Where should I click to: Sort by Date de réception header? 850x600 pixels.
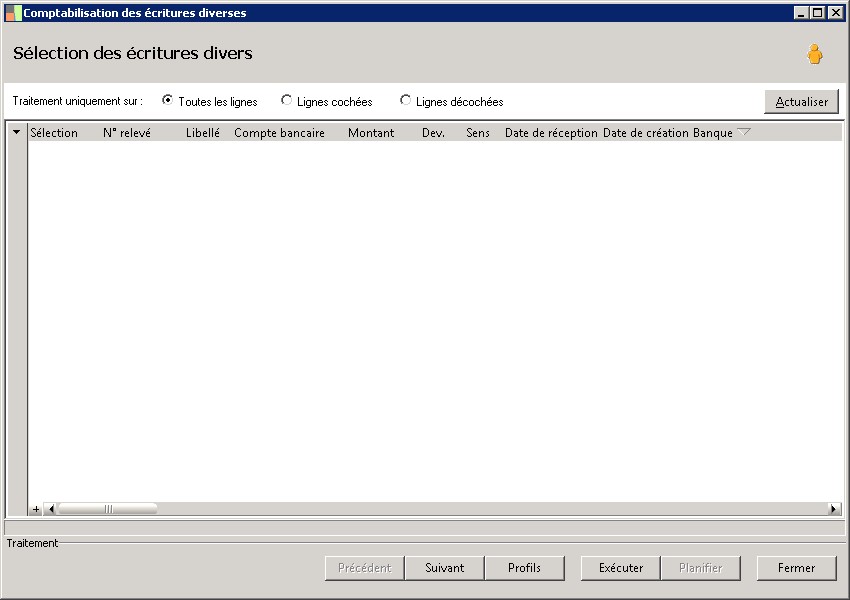[x=551, y=133]
